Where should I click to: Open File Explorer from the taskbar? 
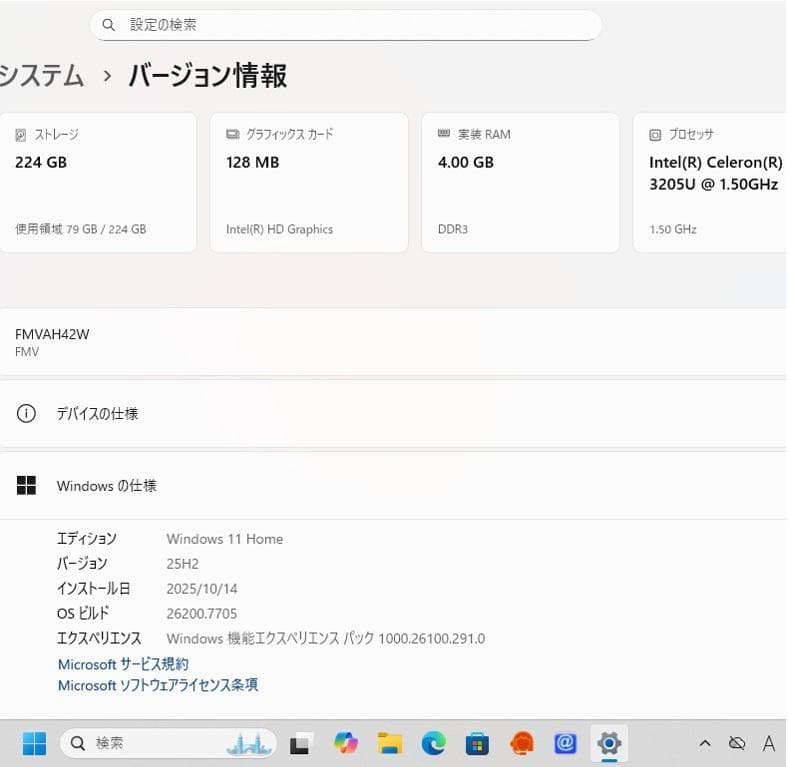tap(390, 743)
